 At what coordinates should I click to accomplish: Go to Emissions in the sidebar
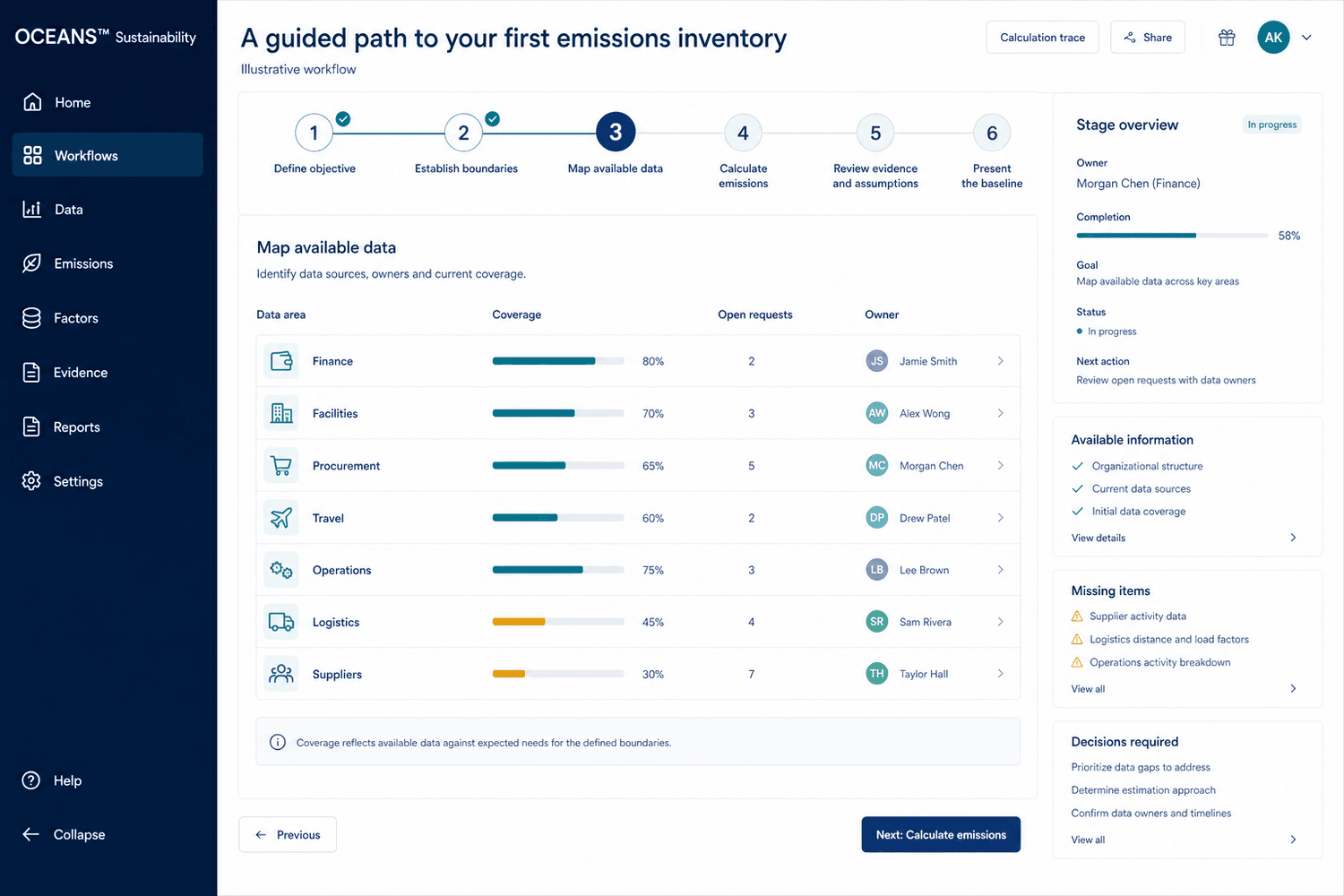pyautogui.click(x=108, y=263)
